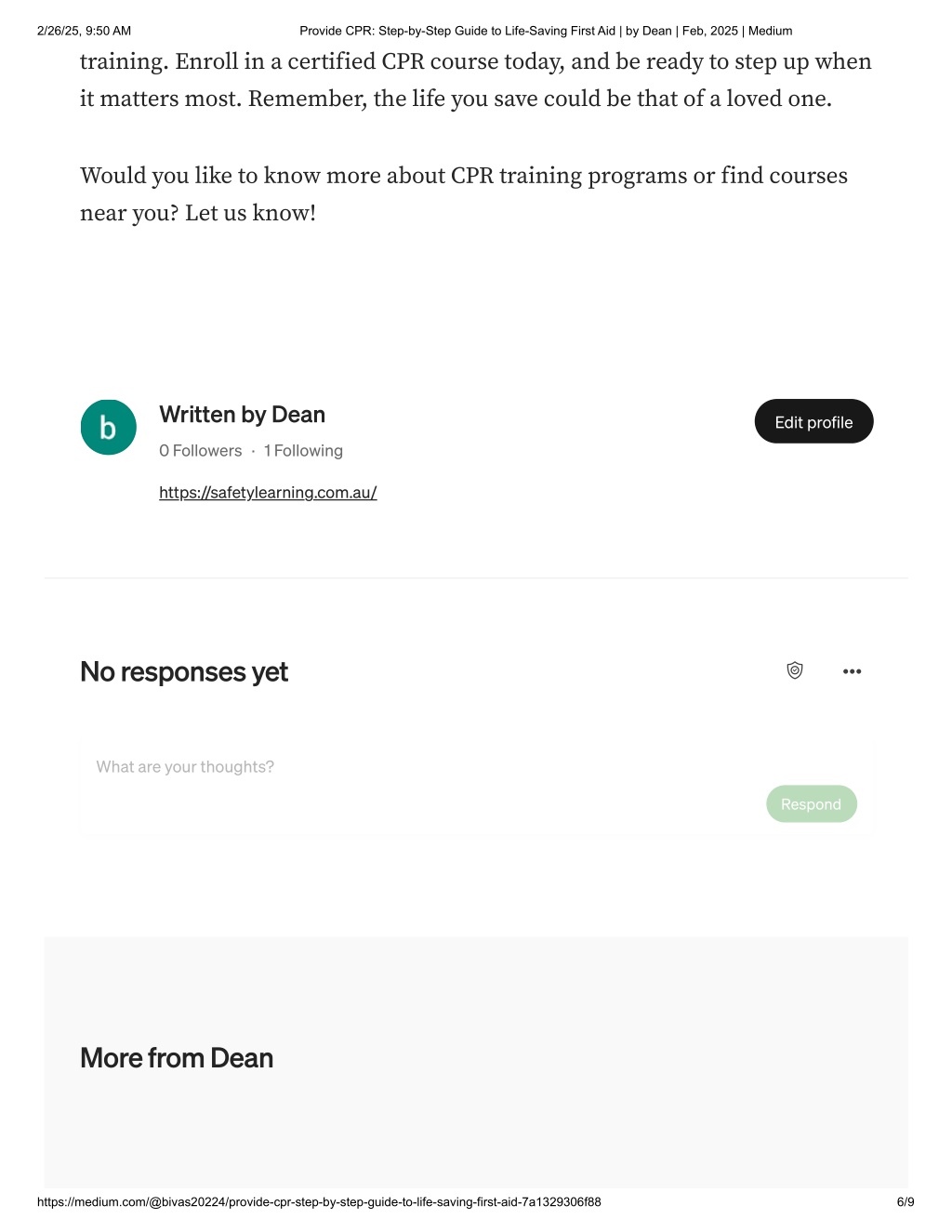952x1232 pixels.
Task: Click the 2/26/25, 9:50 AM timestamp
Action: (x=84, y=31)
